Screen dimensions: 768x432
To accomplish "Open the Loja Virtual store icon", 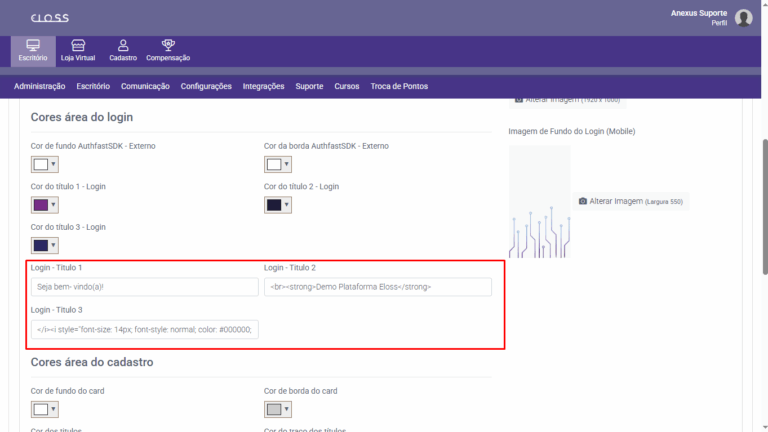I will 78,50.
